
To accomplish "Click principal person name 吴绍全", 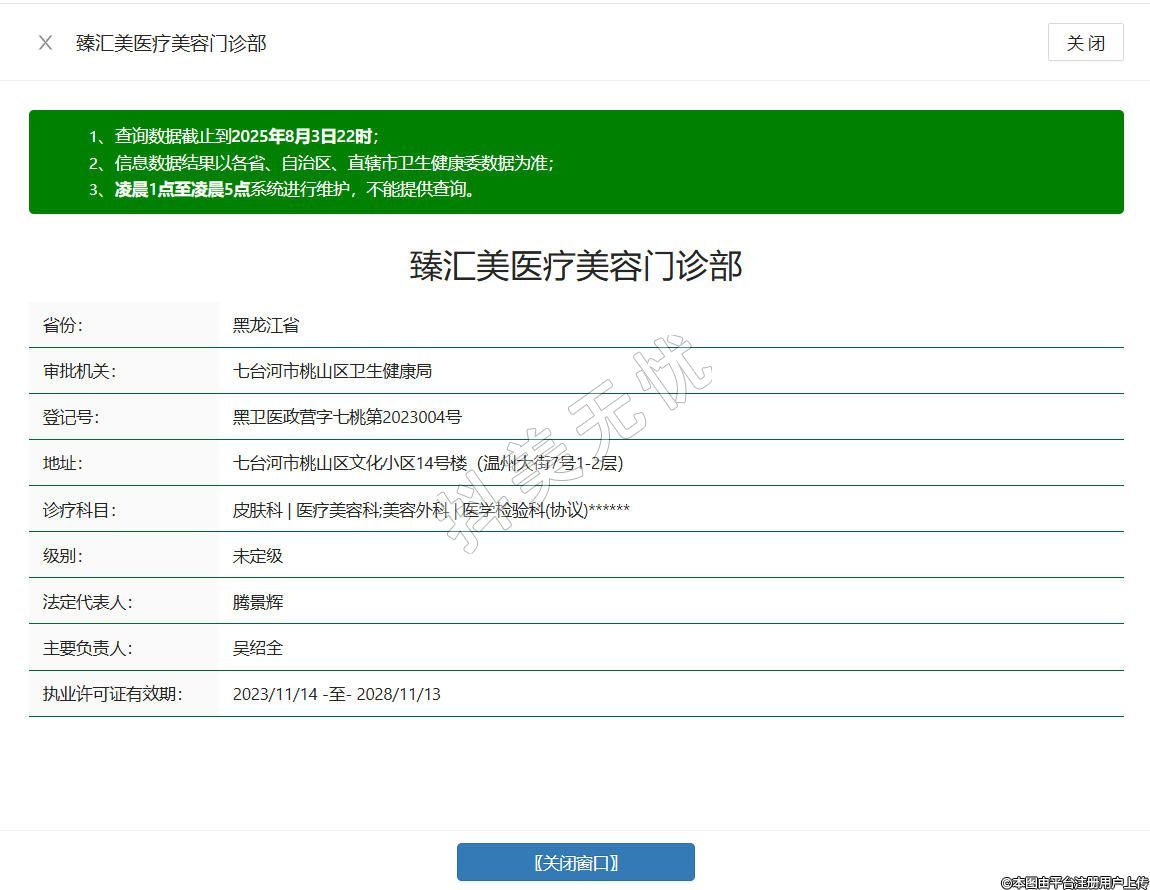I will [258, 648].
